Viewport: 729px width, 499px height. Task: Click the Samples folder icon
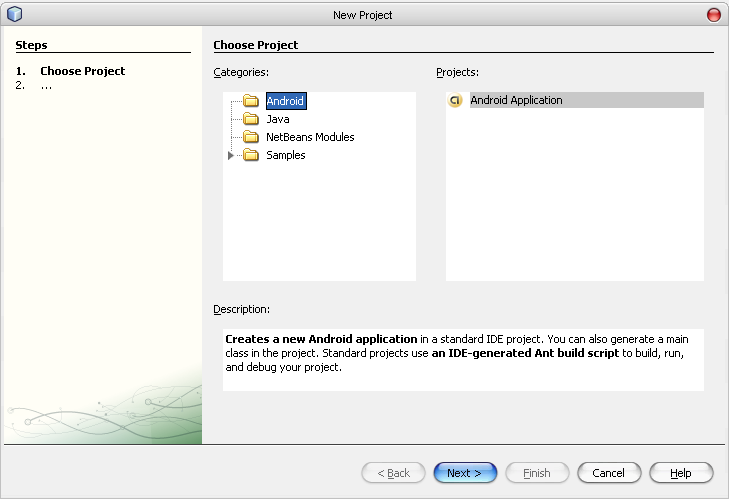point(251,155)
